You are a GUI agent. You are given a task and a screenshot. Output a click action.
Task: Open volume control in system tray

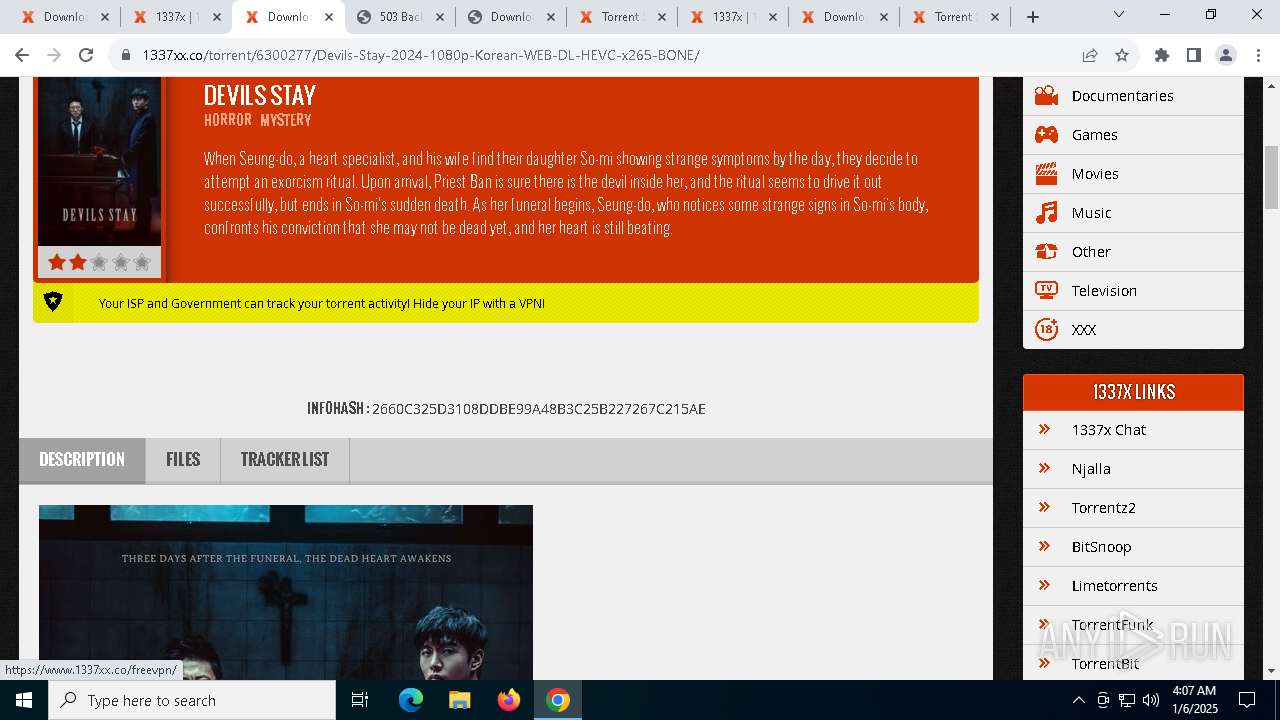coord(1151,700)
